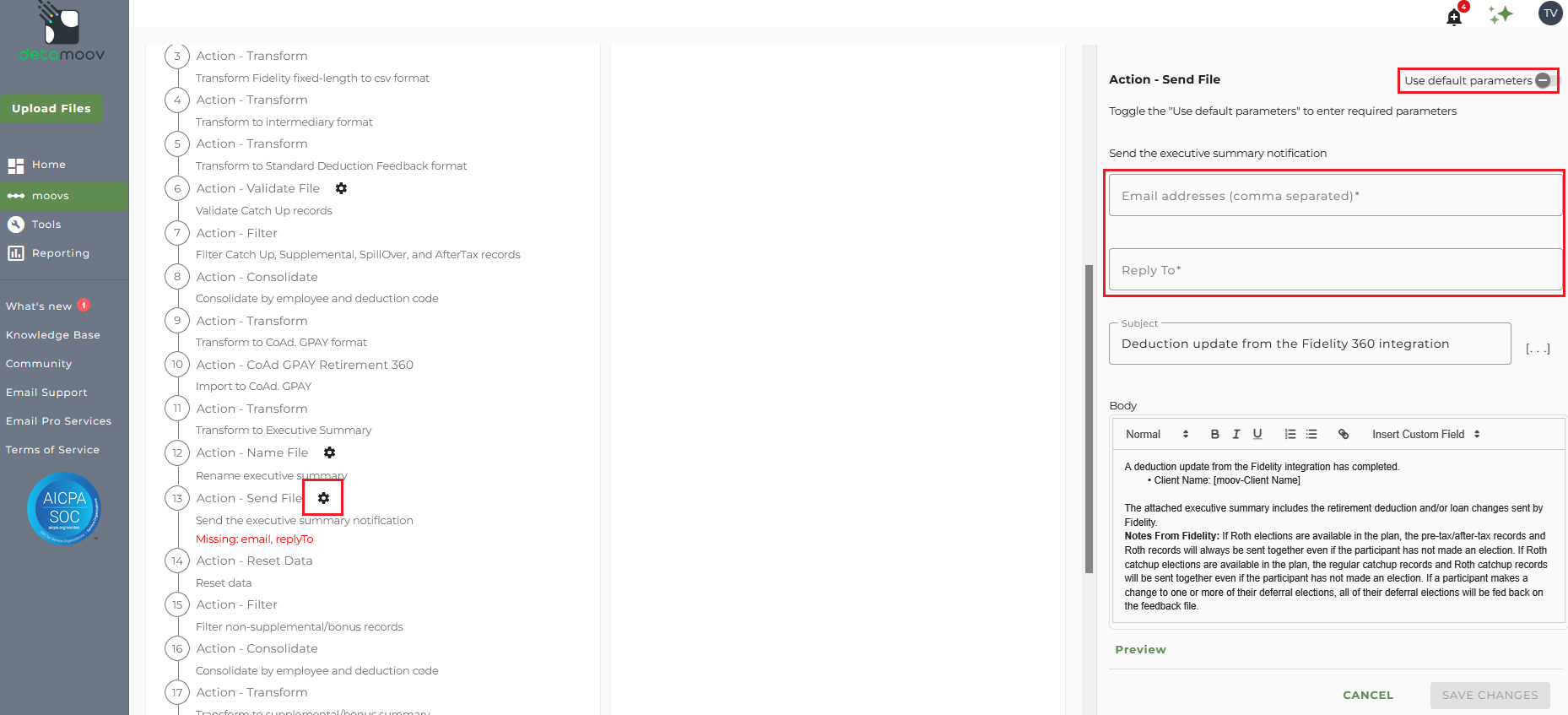Select "Action - Transform" title of step 11
The image size is (1568, 715).
252,409
